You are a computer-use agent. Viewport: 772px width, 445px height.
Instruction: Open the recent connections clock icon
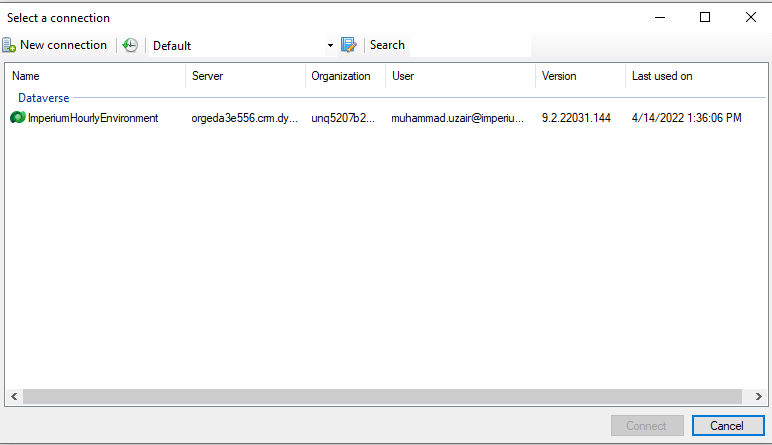click(x=130, y=45)
